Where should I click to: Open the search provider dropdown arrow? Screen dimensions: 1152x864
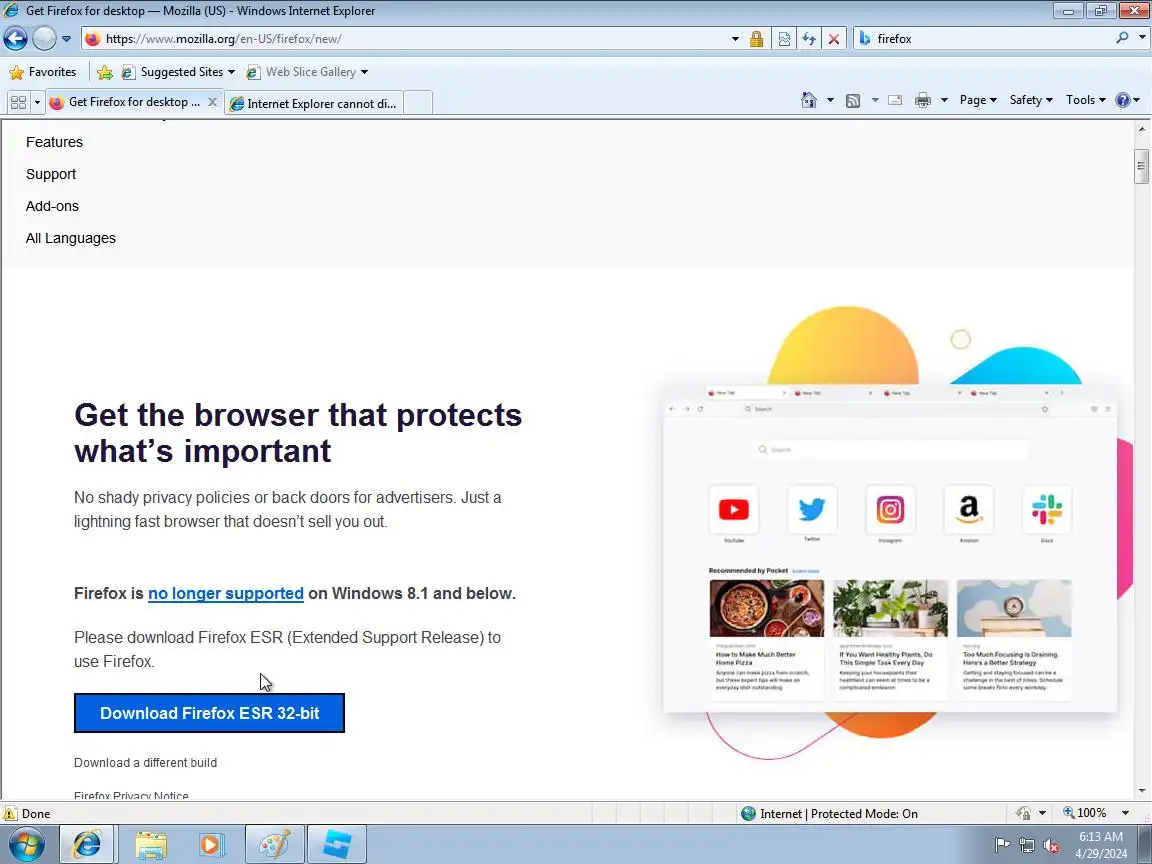[x=1142, y=37]
